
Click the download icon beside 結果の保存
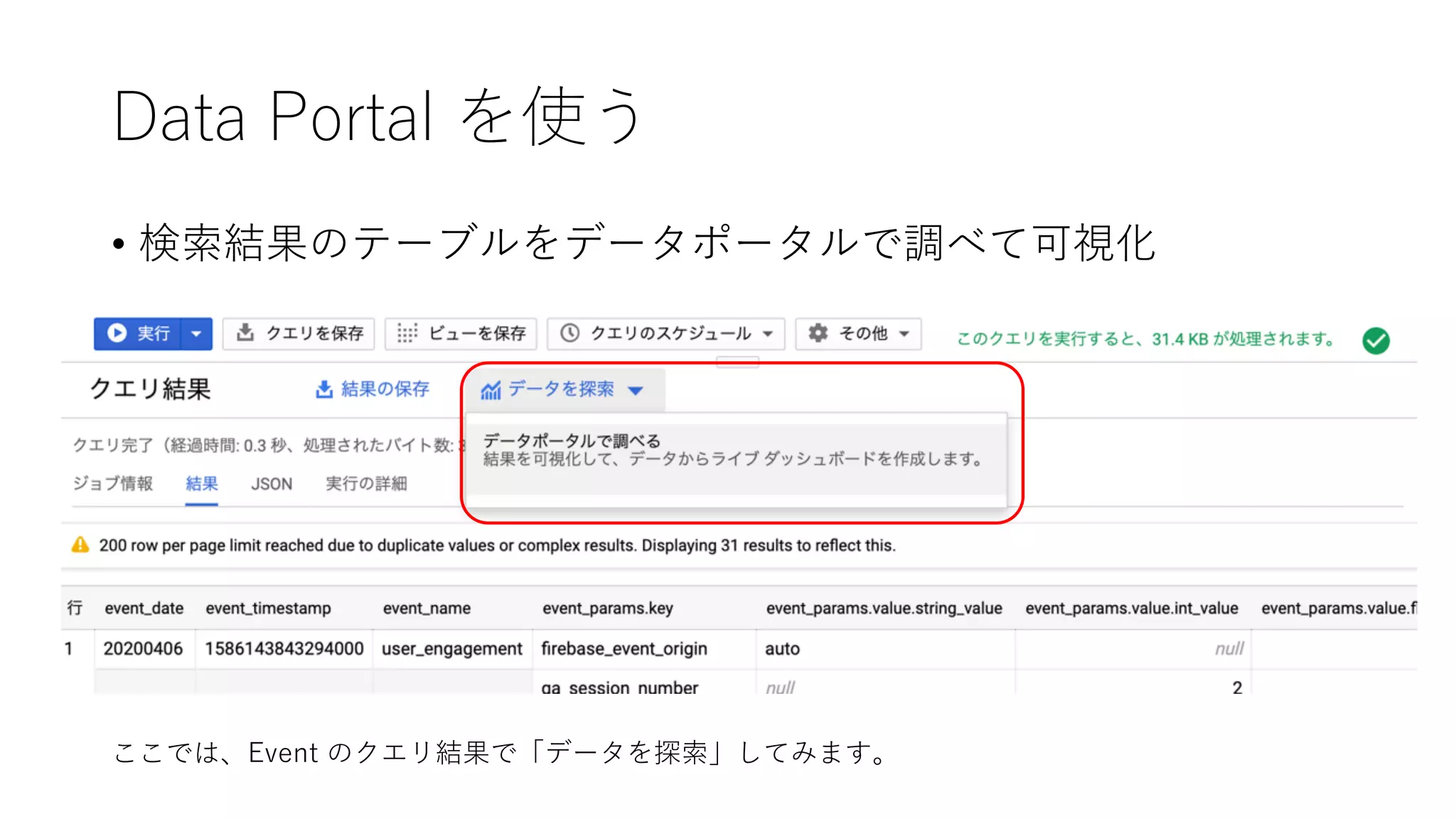click(324, 390)
